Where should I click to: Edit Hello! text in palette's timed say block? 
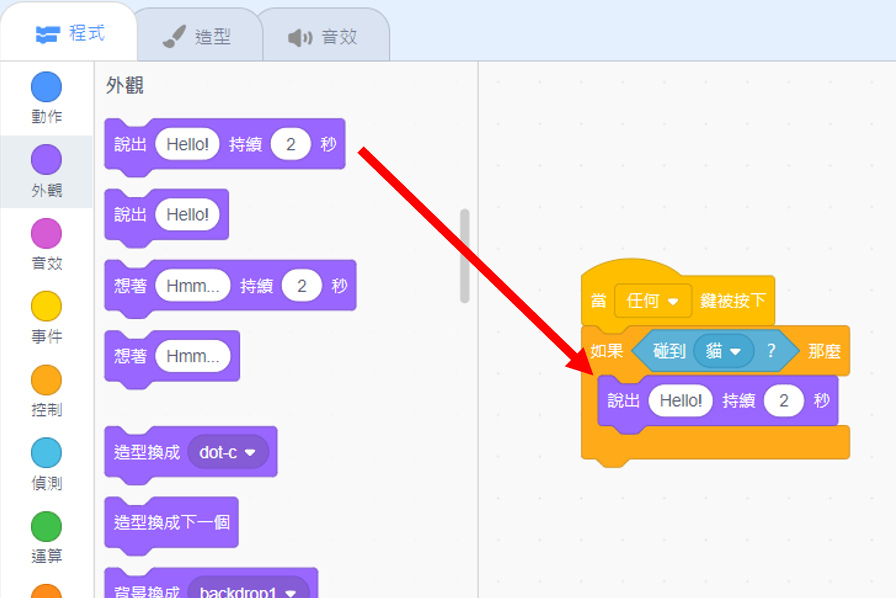[x=187, y=144]
